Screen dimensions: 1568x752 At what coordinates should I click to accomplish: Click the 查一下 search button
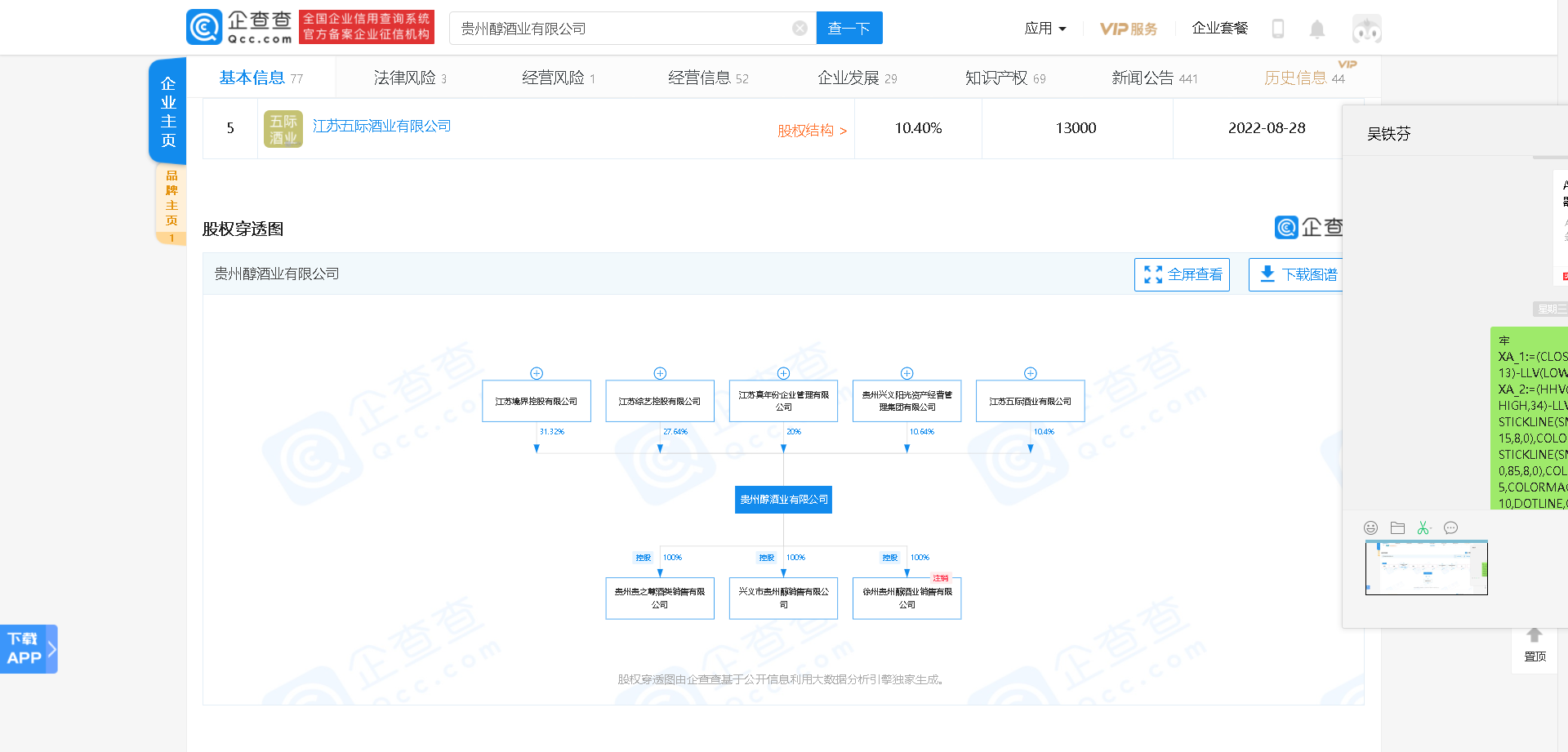point(849,29)
